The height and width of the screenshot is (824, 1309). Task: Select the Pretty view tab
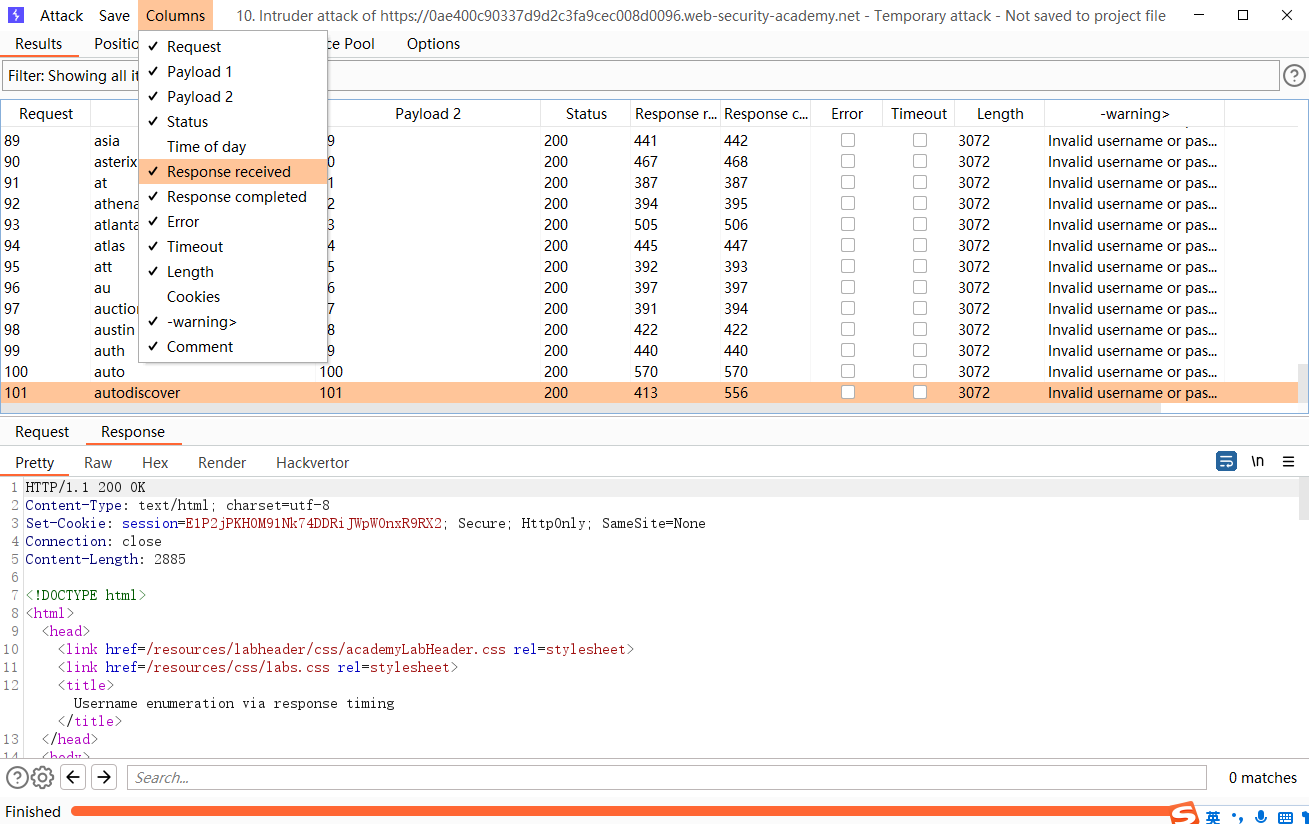click(35, 462)
